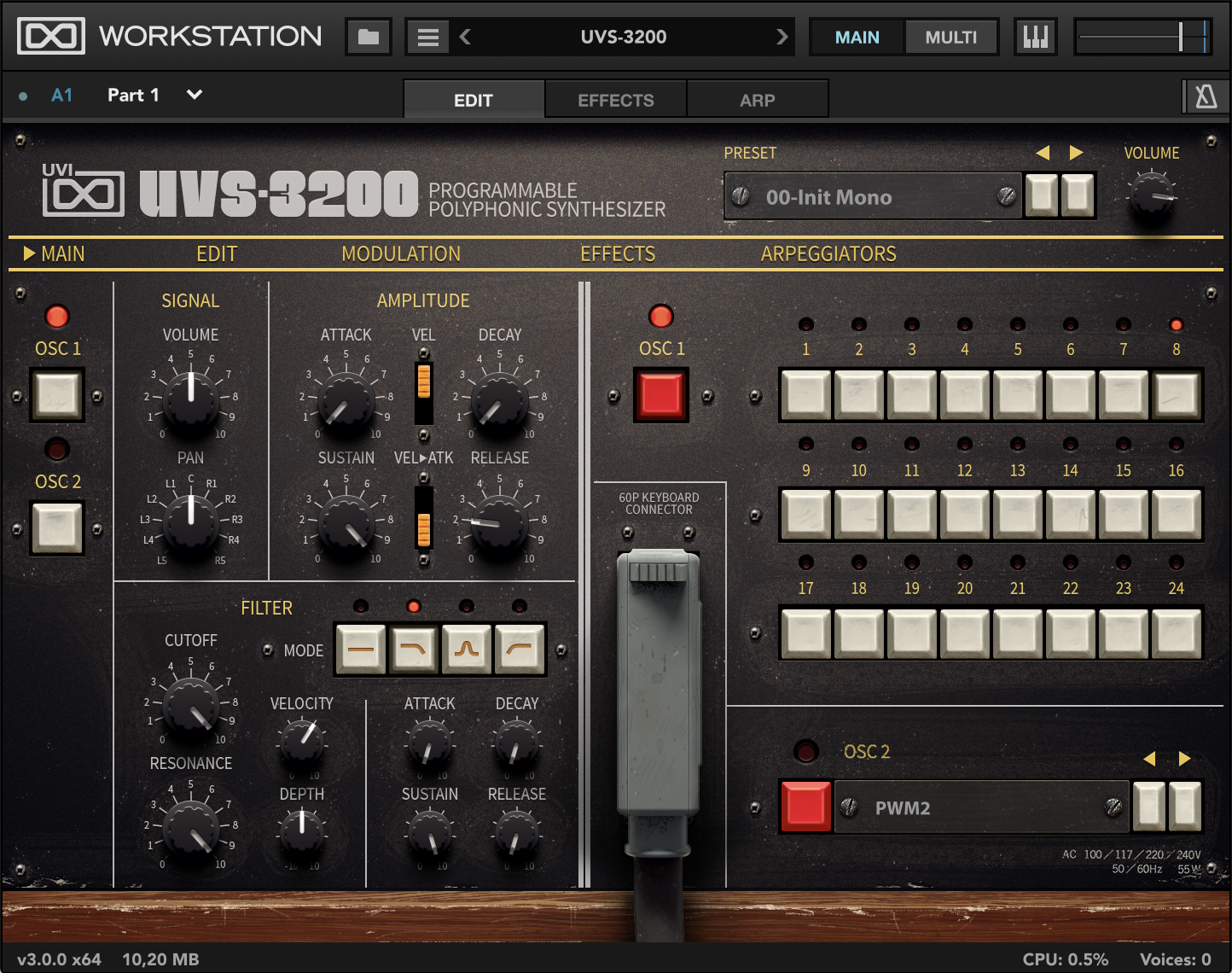Switch to the ARP tab
Screen dimensions: 1232x973
757,100
